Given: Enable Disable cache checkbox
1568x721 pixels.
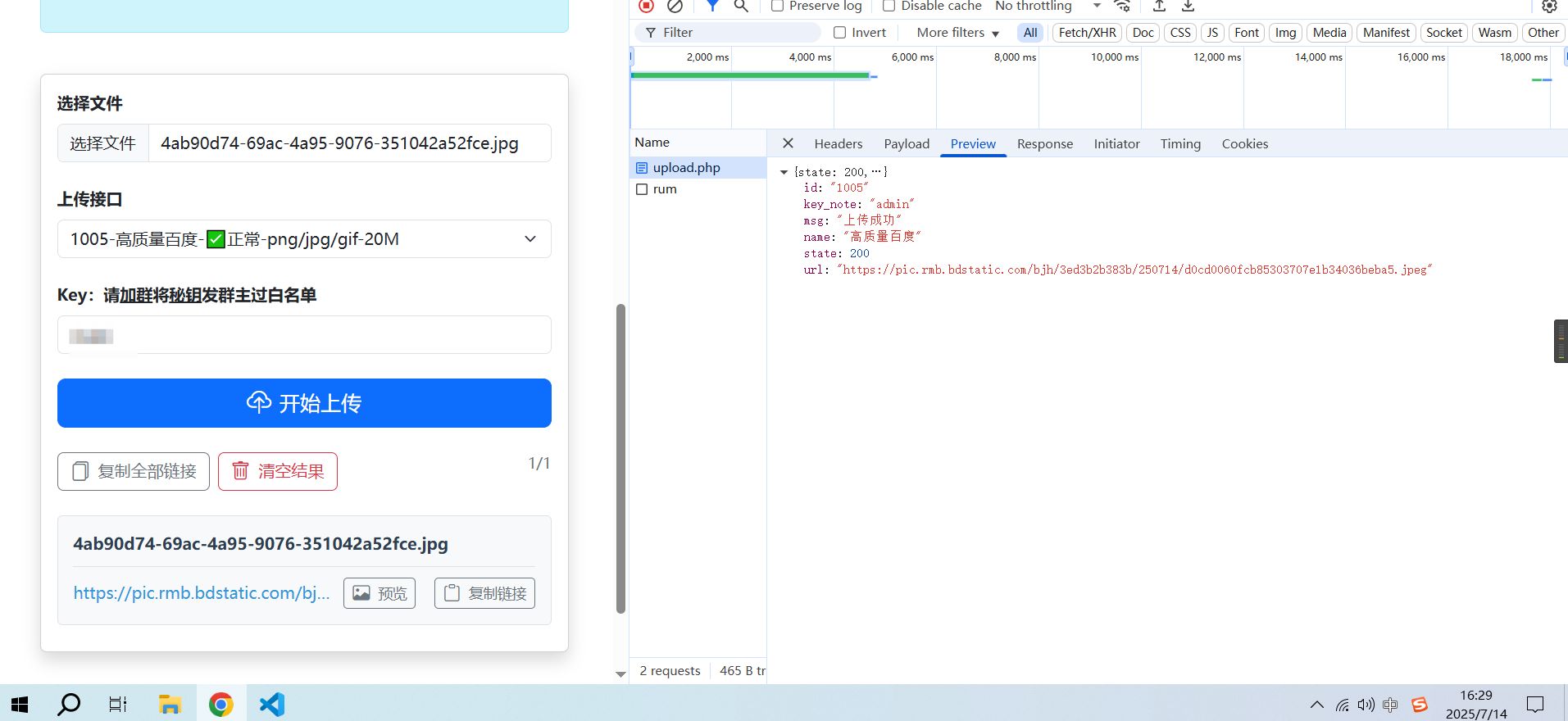Looking at the screenshot, I should (x=889, y=7).
